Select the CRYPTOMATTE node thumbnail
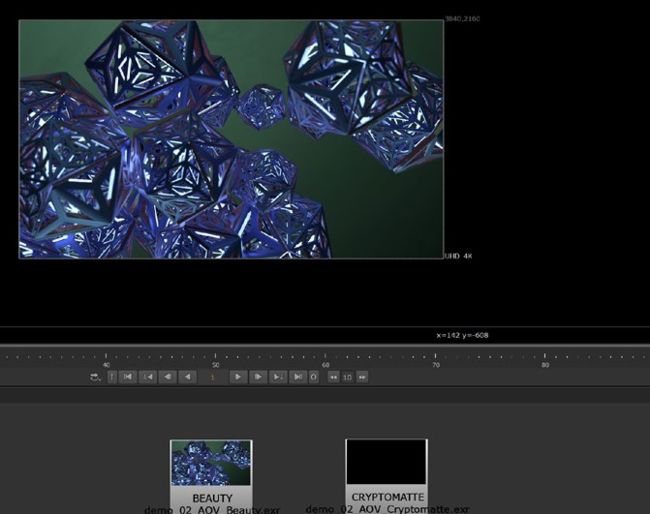 click(386, 463)
